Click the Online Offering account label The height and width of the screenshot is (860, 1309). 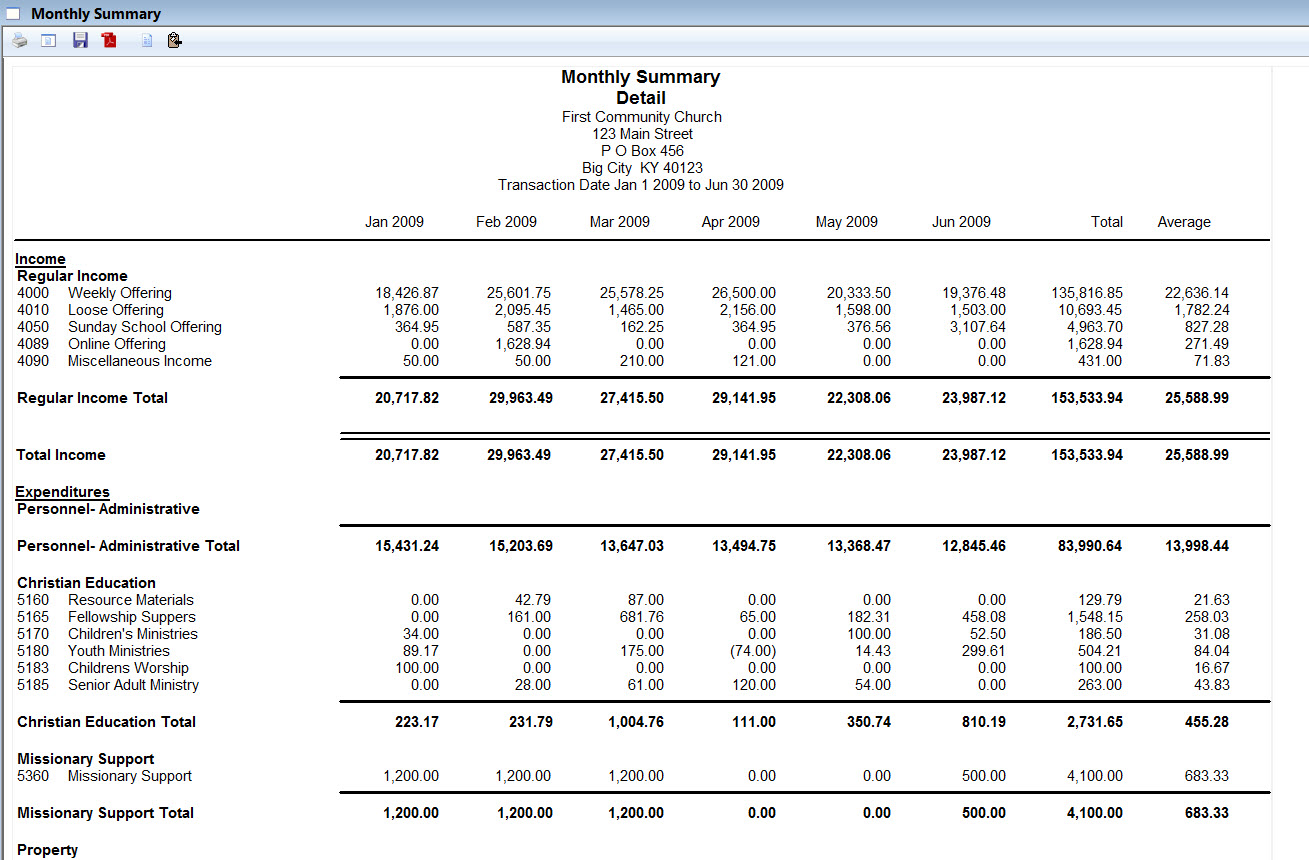(x=116, y=344)
